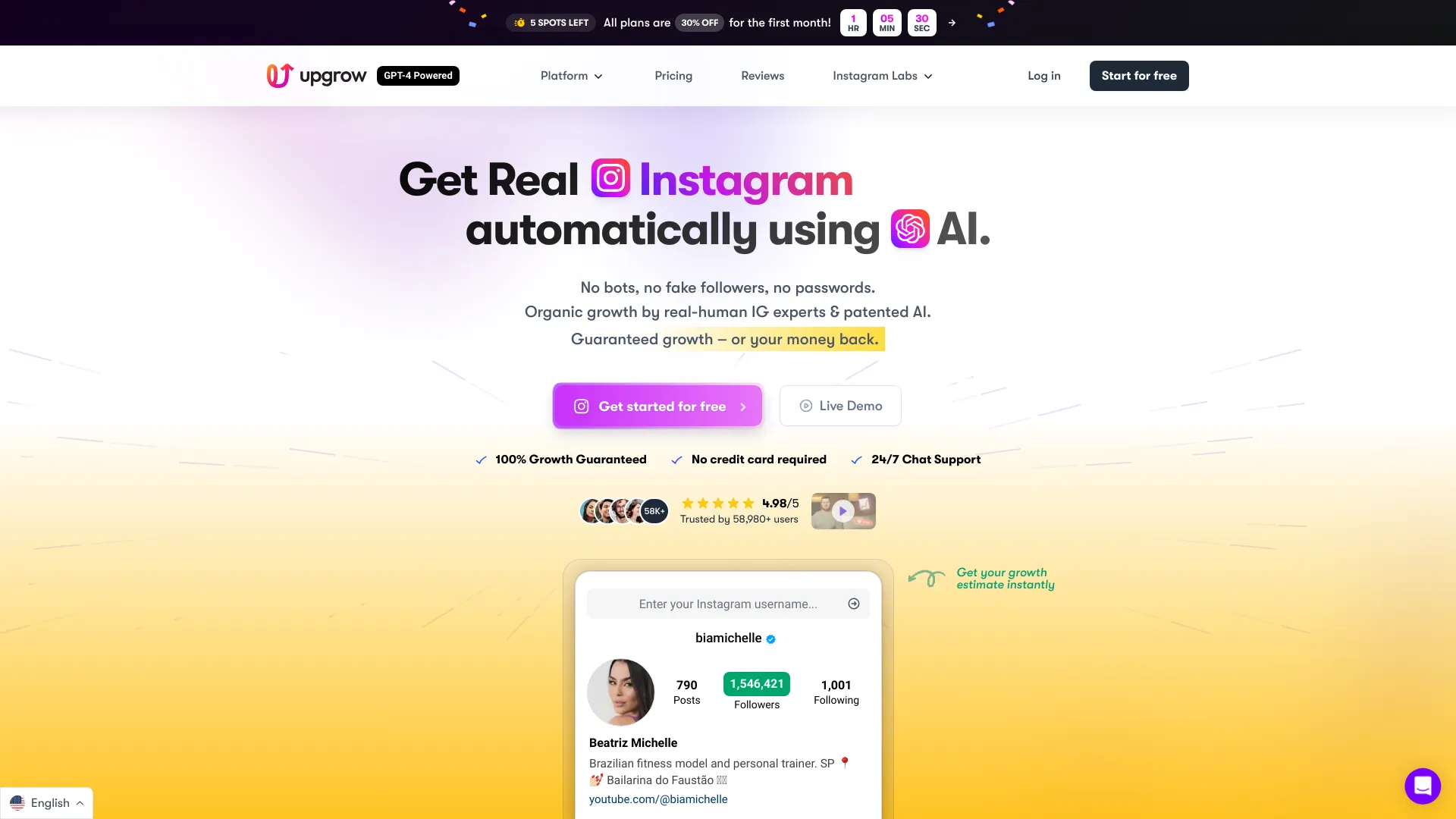The width and height of the screenshot is (1456, 819).
Task: Click the Instagram icon in headline
Action: click(610, 180)
